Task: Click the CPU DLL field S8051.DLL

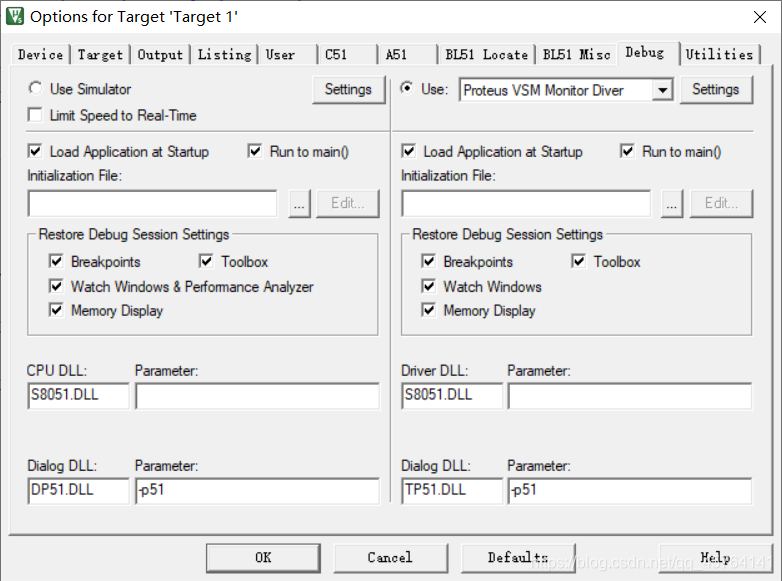Action: (x=78, y=395)
